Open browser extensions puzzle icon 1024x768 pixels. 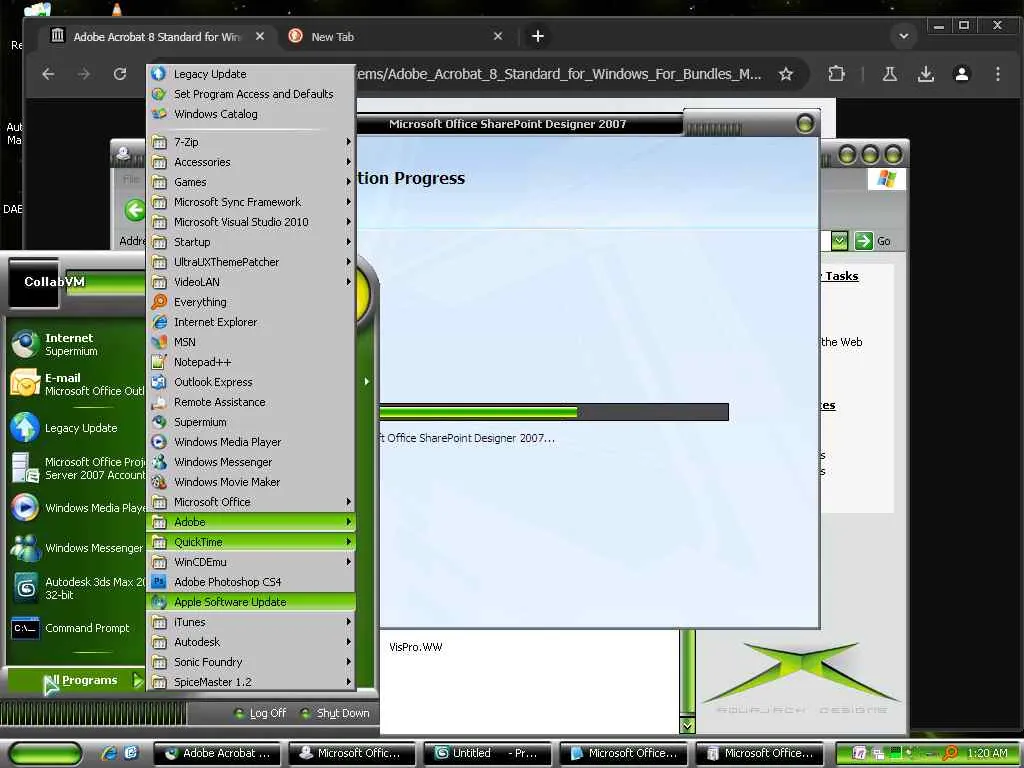837,74
